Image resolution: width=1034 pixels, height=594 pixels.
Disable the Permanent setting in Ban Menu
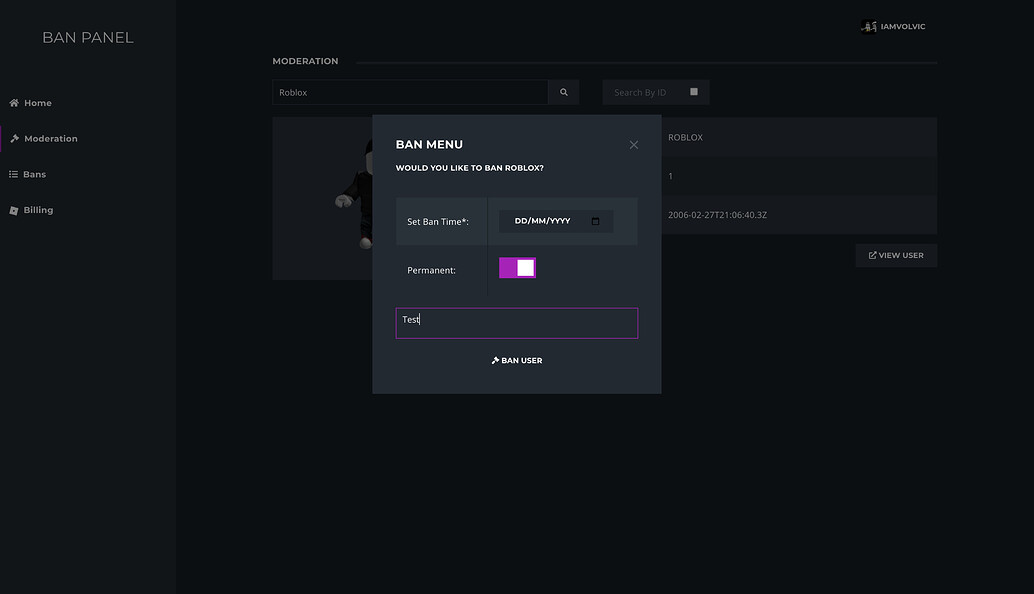click(x=517, y=267)
